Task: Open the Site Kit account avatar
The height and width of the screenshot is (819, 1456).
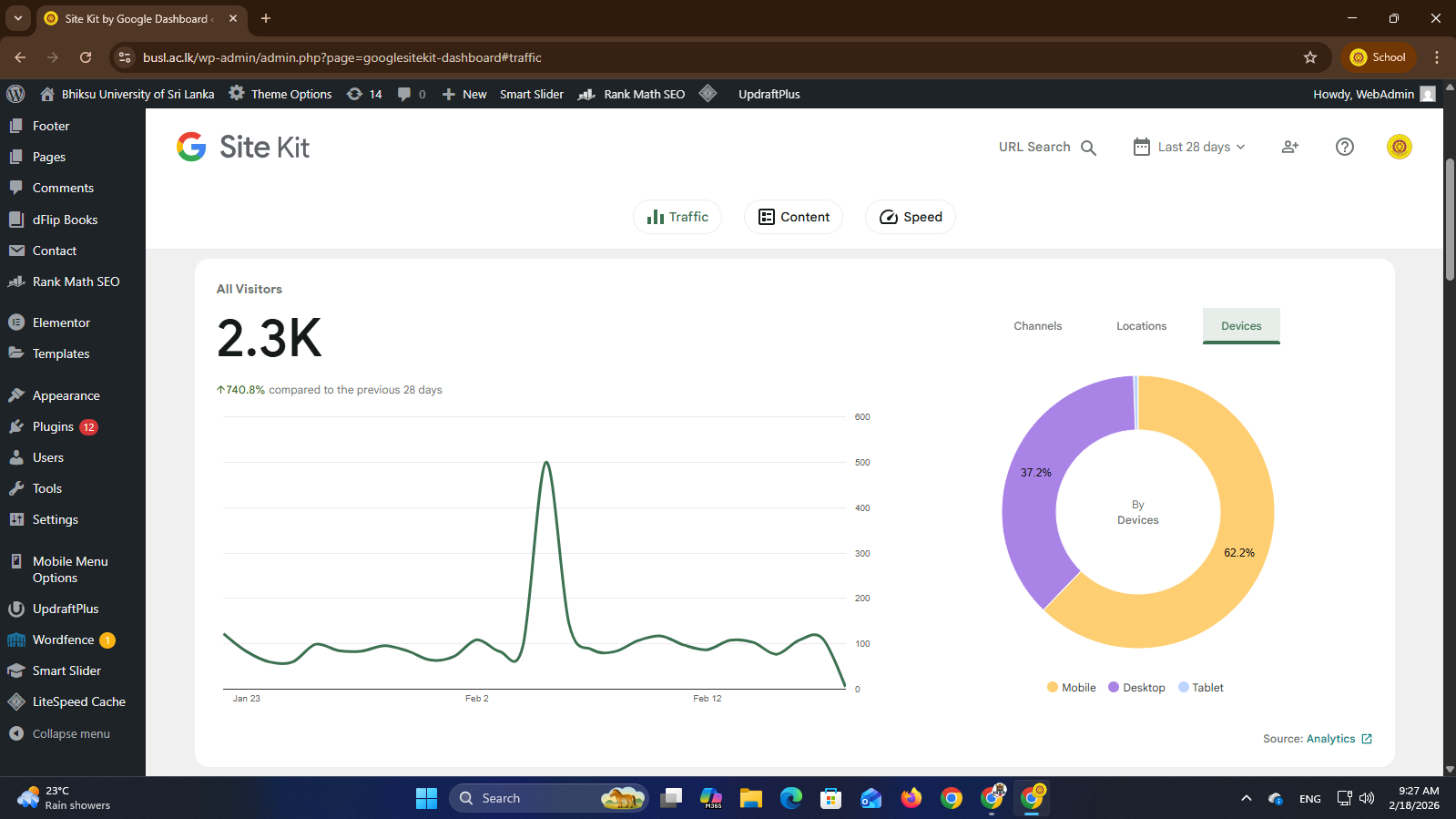Action: (x=1399, y=147)
